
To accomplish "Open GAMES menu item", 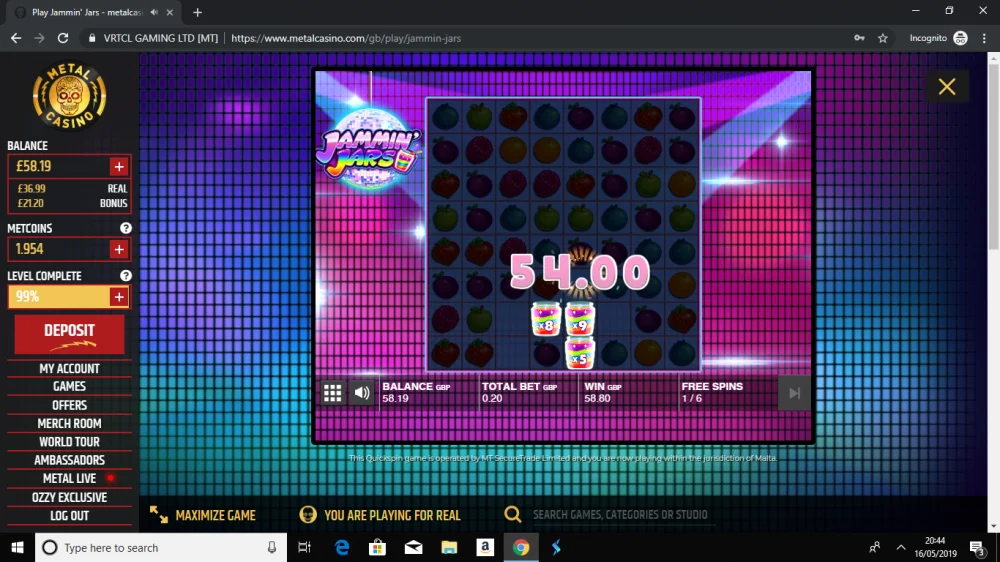I will 70,387.
